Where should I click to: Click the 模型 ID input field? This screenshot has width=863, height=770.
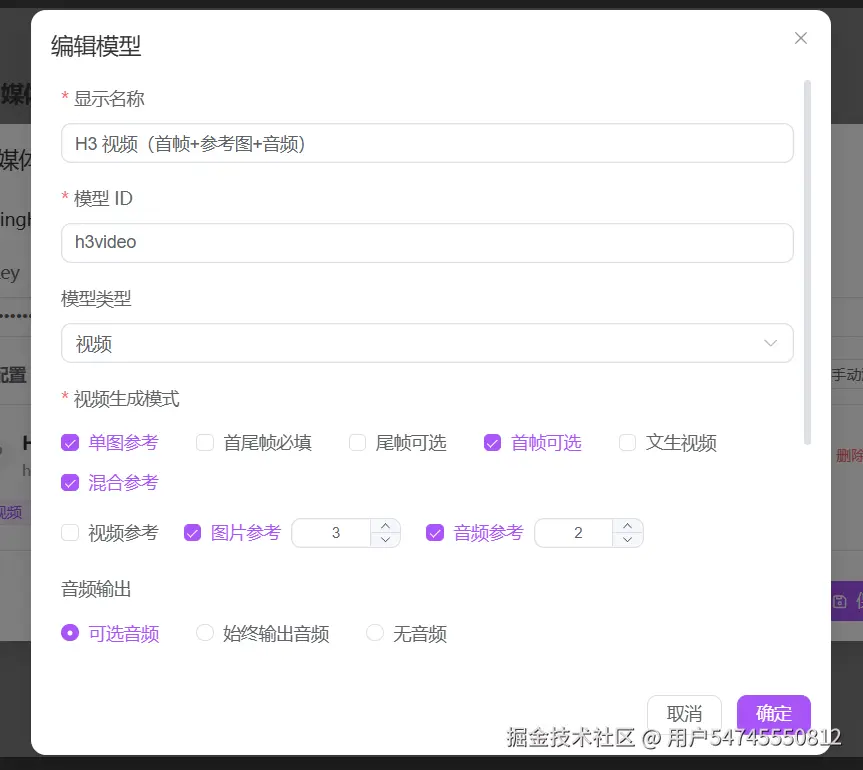tap(427, 243)
